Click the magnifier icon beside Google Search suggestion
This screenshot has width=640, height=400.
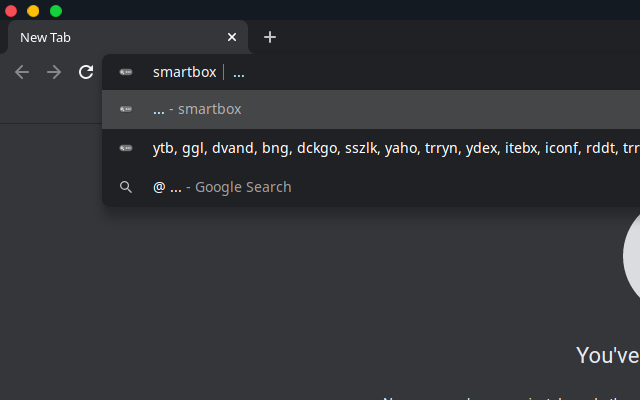coord(126,187)
